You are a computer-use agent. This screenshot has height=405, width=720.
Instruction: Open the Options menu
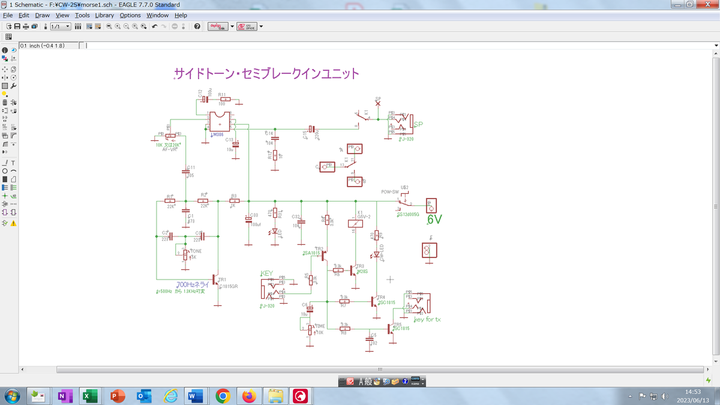pos(130,16)
